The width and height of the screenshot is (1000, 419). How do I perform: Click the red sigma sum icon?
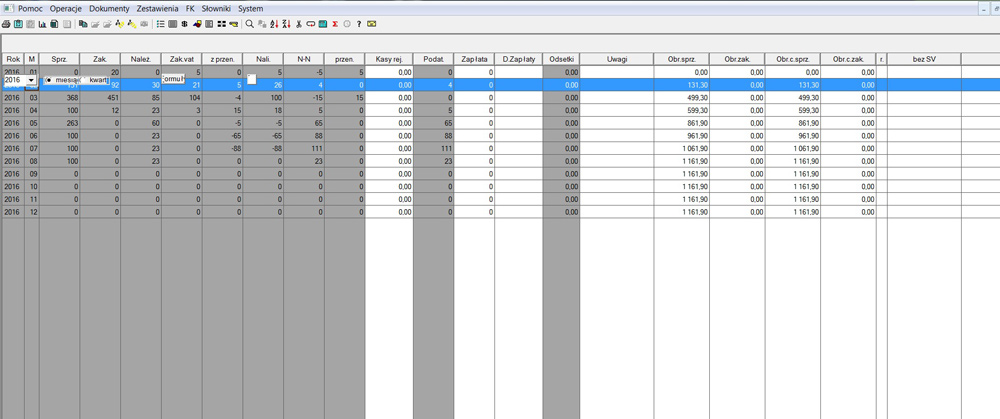335,23
